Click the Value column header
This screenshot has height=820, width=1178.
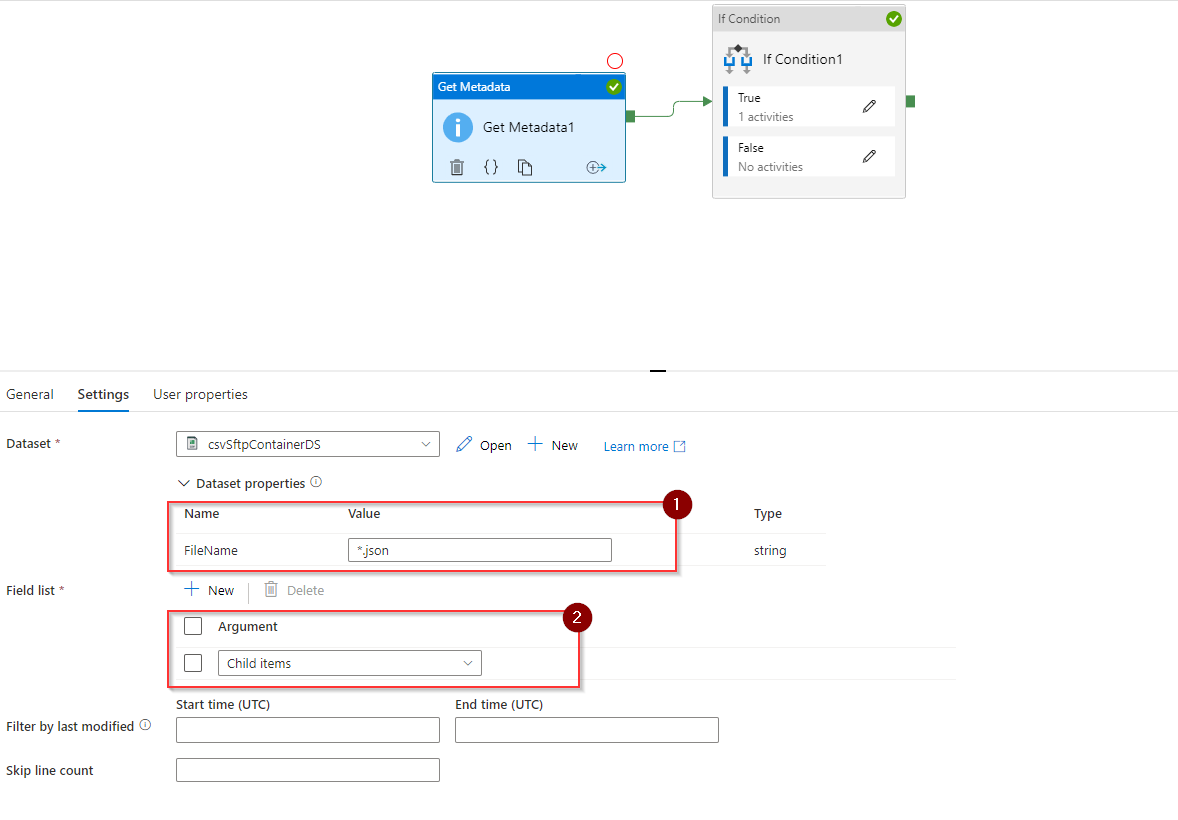click(x=364, y=513)
